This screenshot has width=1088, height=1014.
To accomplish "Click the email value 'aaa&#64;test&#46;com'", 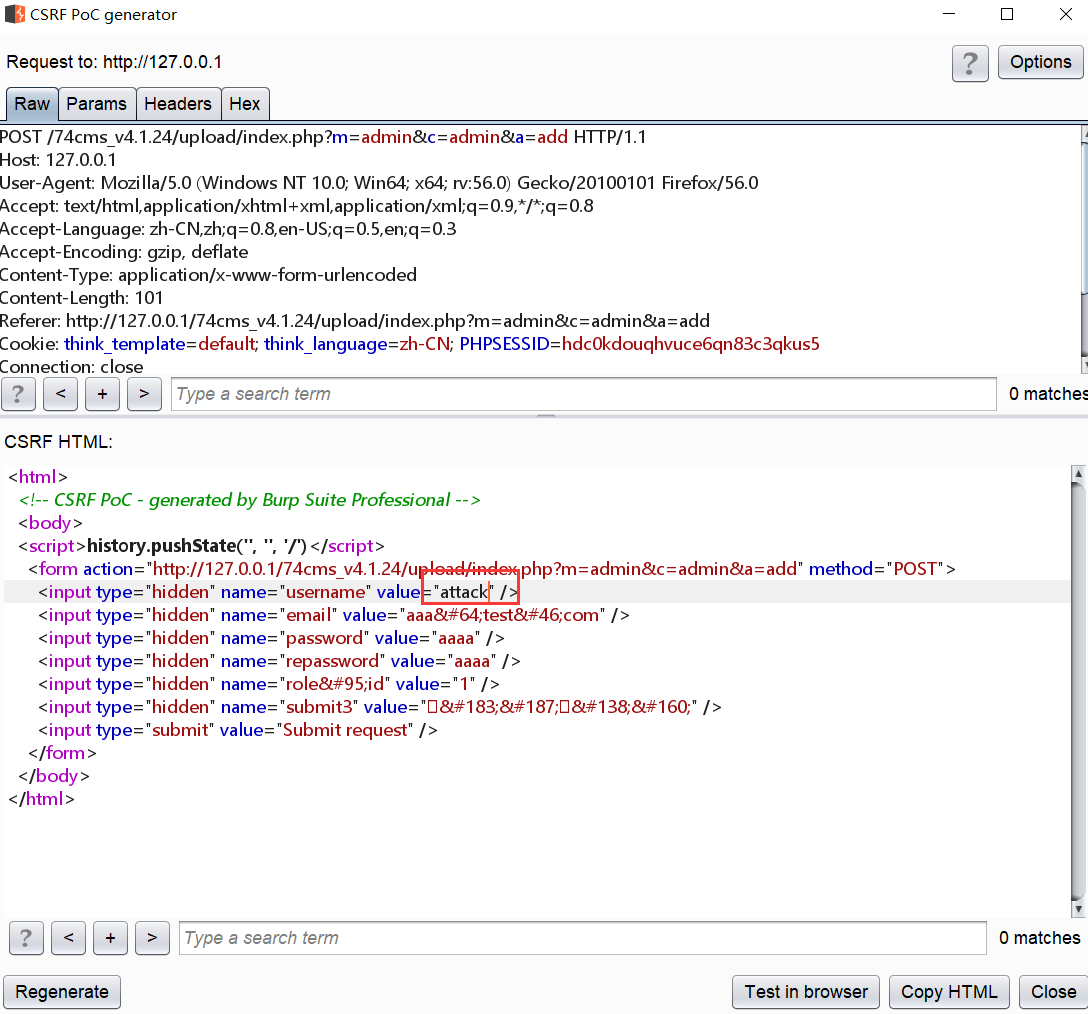I will 502,615.
